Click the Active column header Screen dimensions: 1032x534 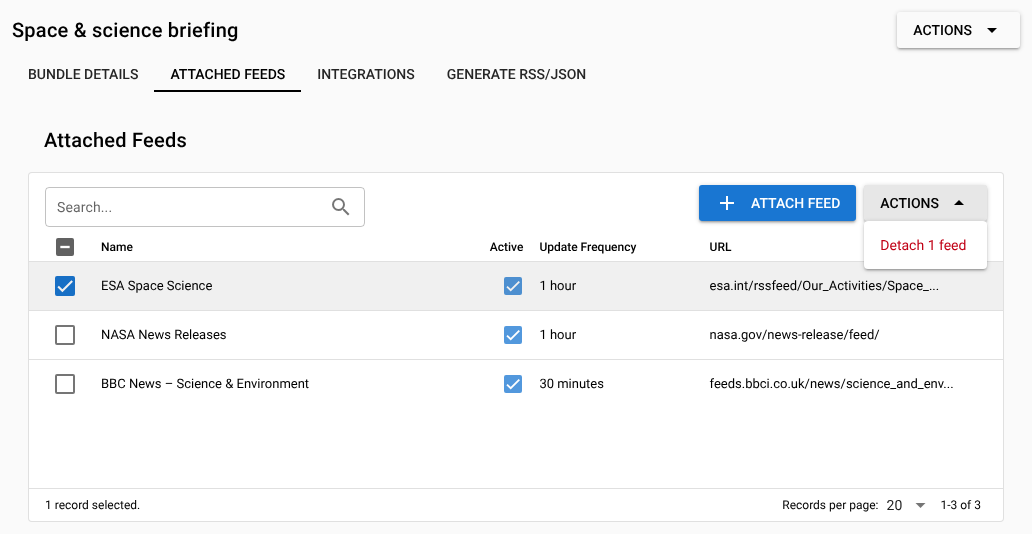click(506, 247)
